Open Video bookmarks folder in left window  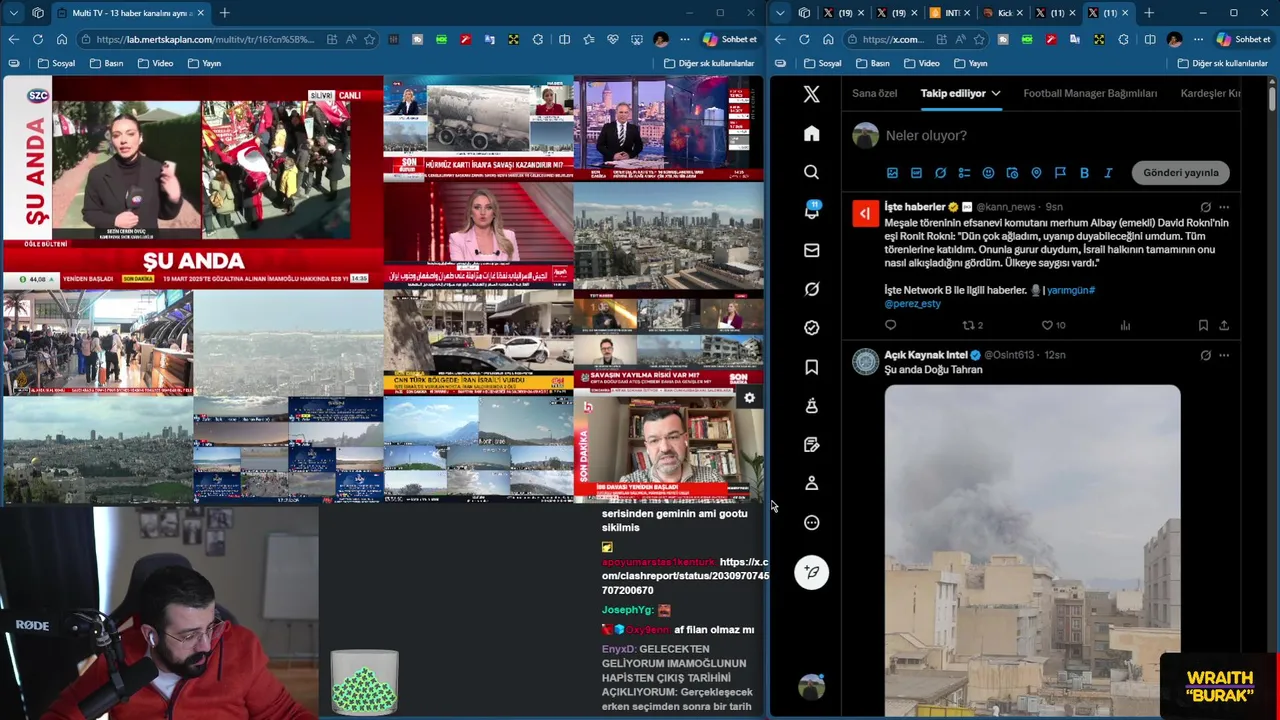(154, 63)
